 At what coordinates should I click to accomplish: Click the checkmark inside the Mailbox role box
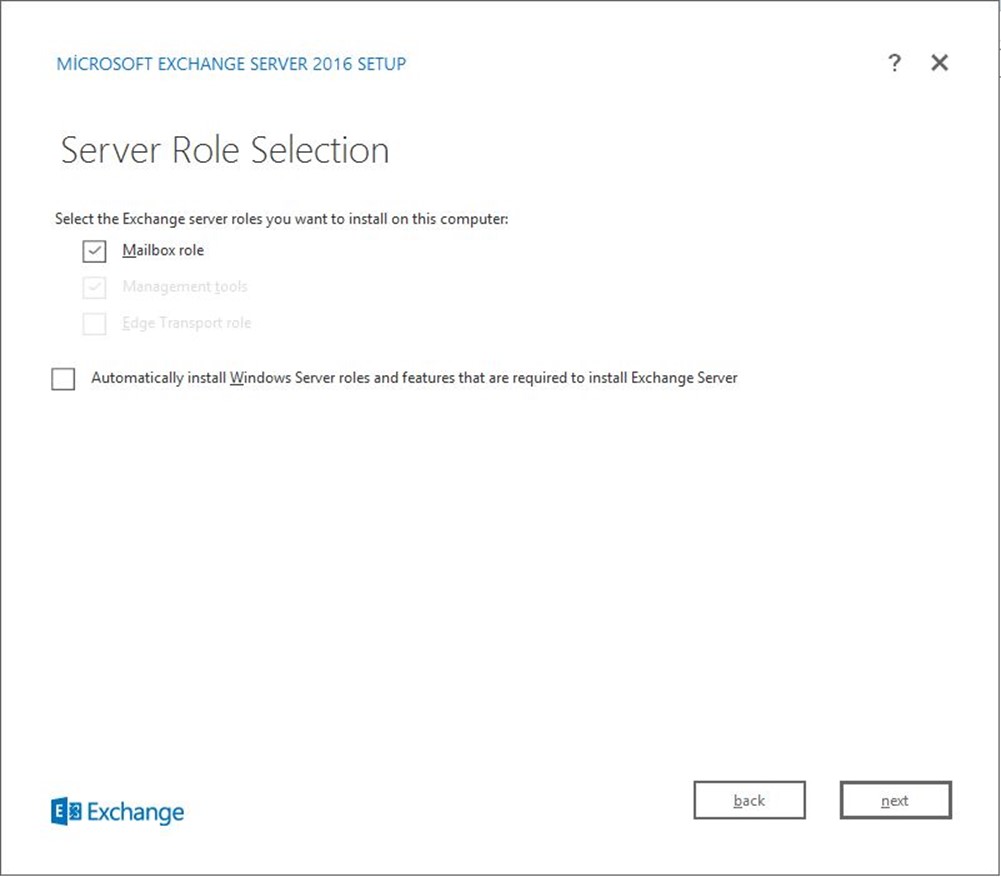(x=94, y=251)
